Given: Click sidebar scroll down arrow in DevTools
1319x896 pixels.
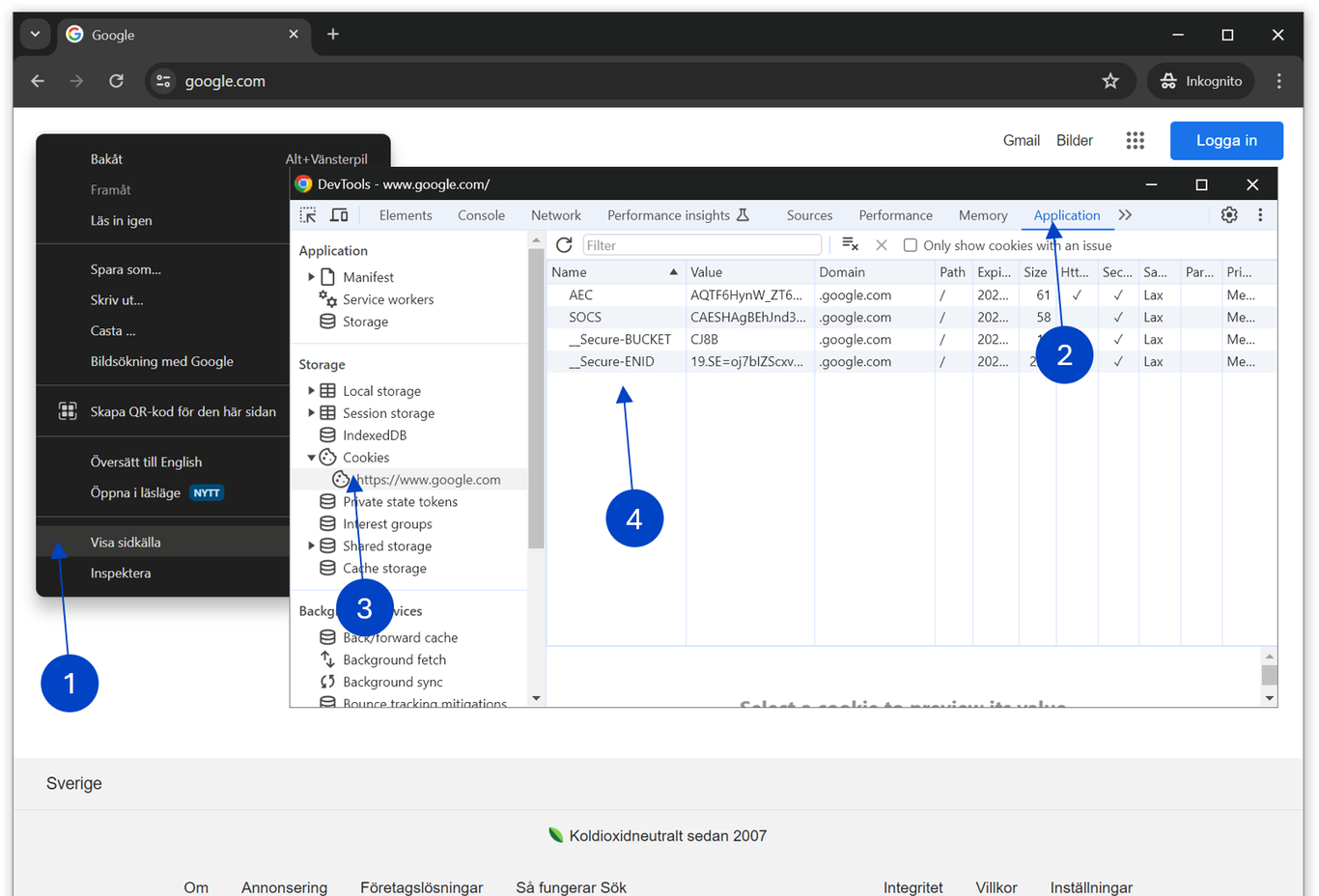Looking at the screenshot, I should coord(536,698).
